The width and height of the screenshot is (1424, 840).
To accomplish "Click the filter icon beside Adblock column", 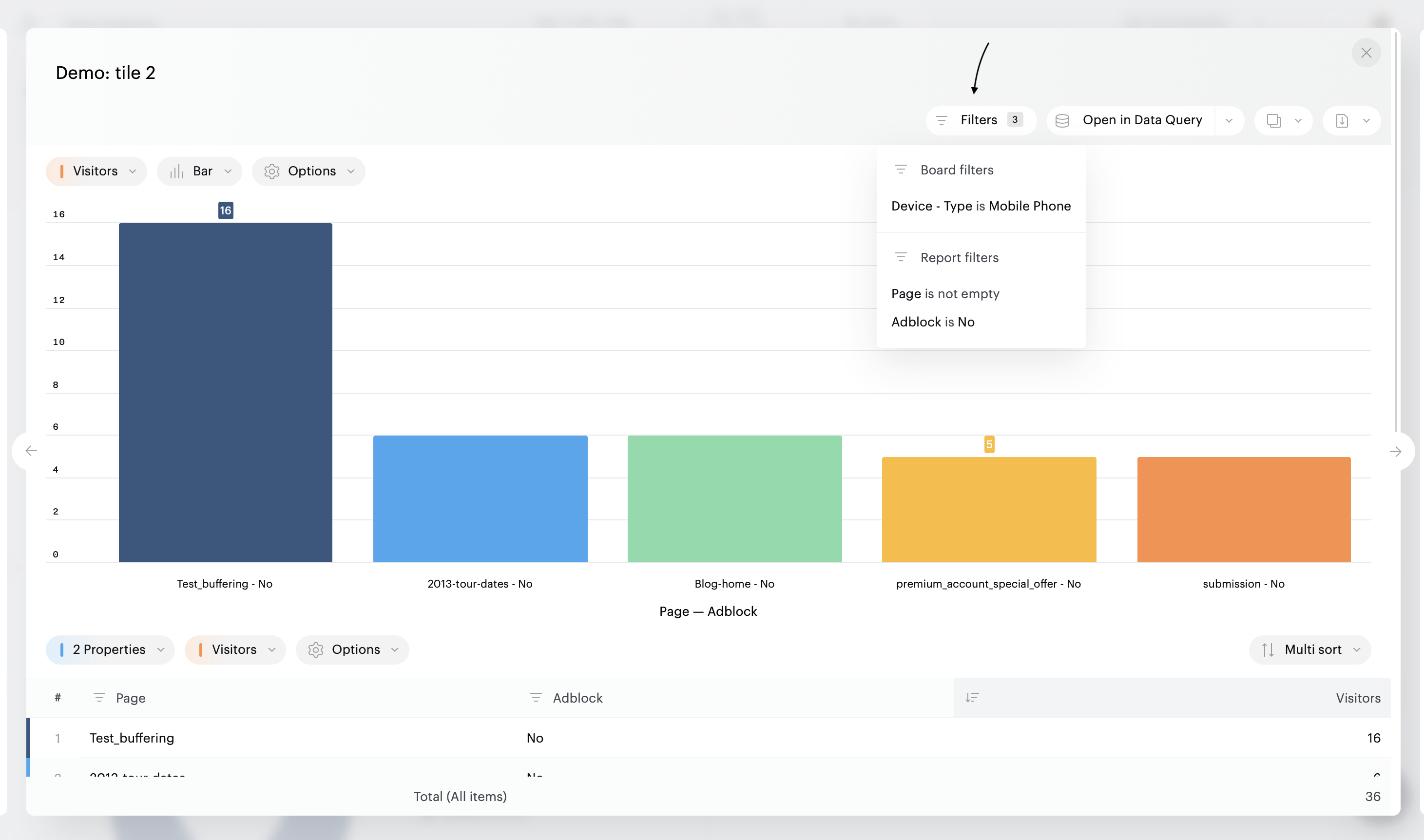I will coord(536,698).
